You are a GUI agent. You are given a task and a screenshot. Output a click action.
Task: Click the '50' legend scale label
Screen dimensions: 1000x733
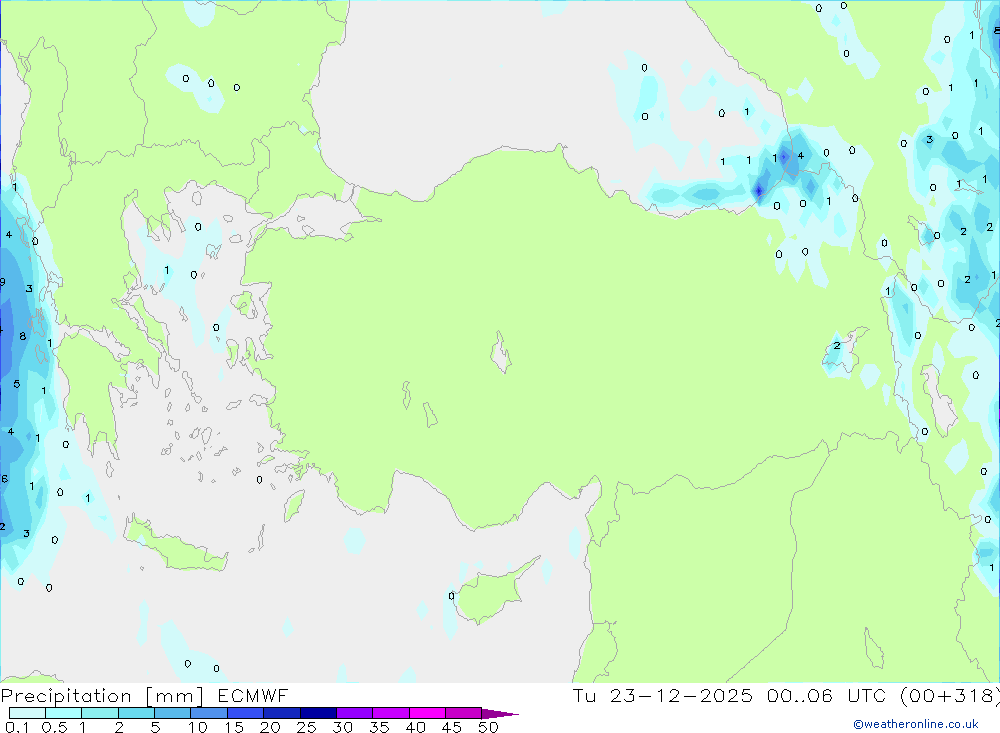coord(489,727)
